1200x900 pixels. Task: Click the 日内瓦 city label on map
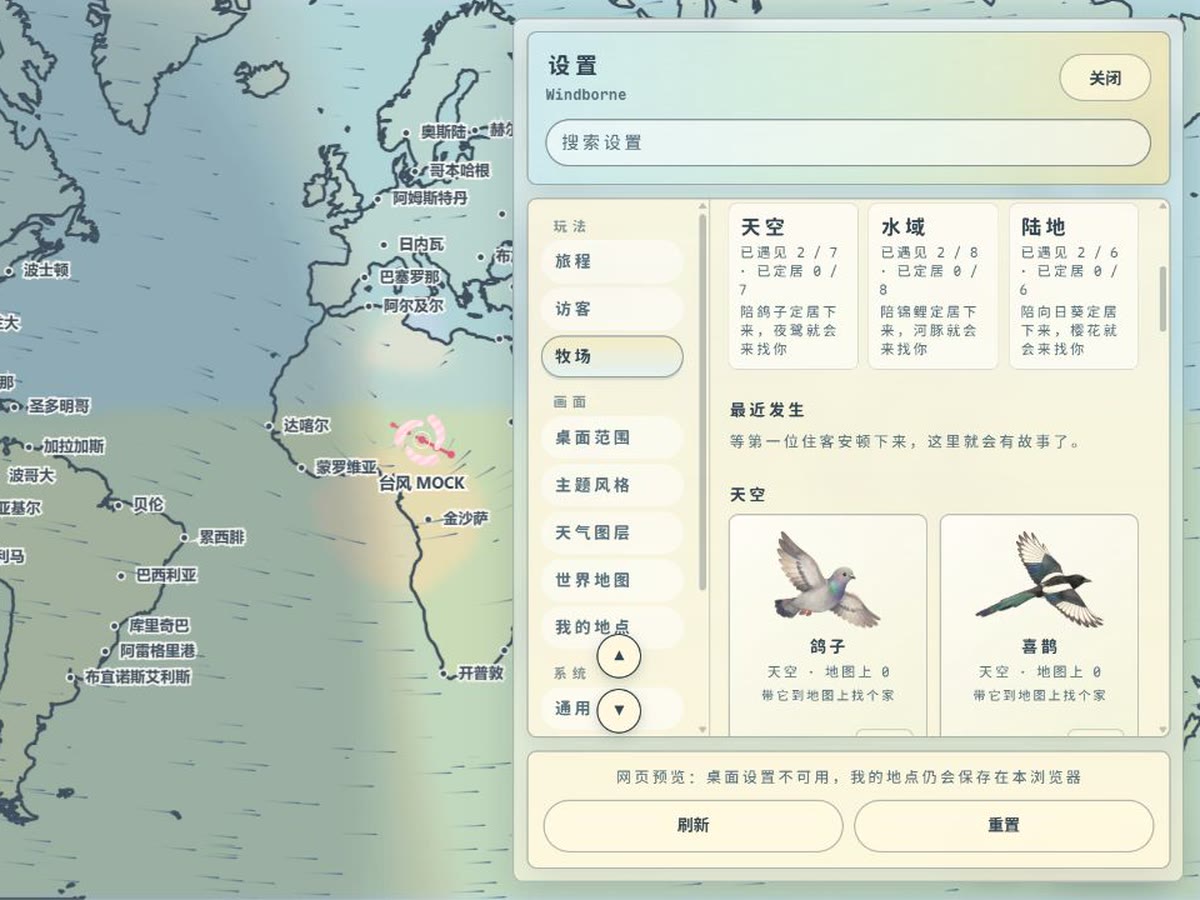421,244
